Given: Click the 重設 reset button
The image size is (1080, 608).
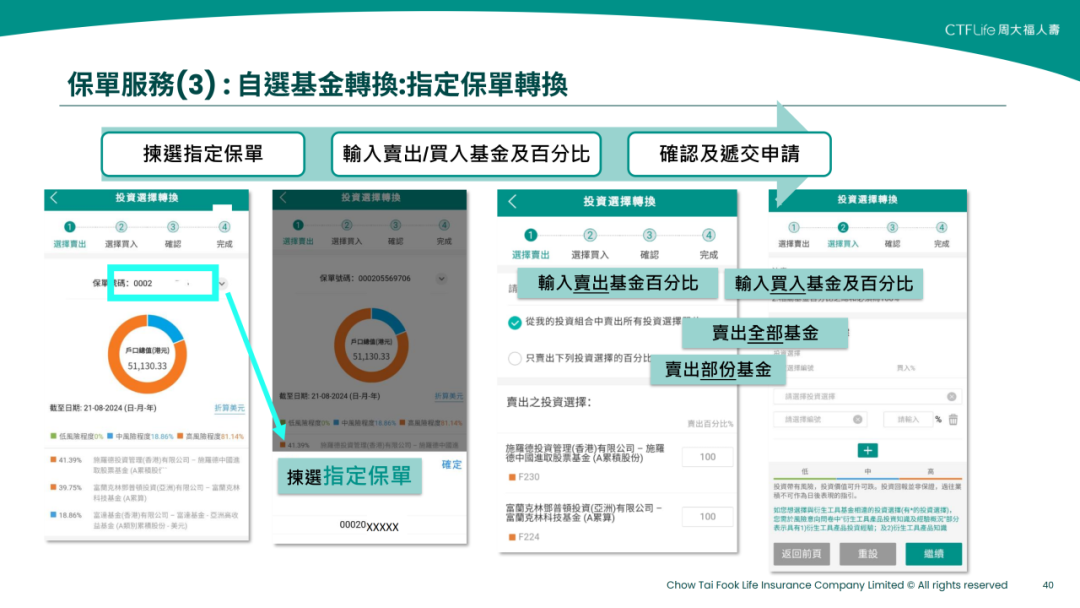Looking at the screenshot, I should (868, 554).
